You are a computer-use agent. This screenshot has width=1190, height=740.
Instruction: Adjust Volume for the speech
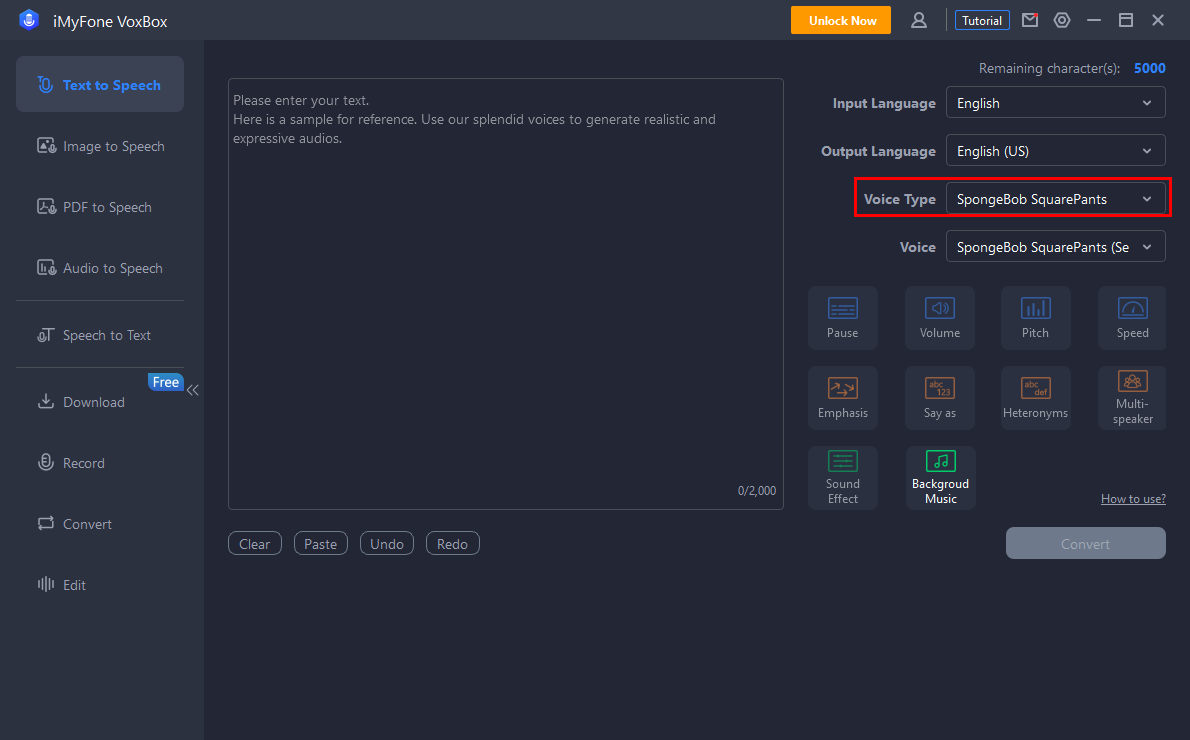[x=940, y=318]
